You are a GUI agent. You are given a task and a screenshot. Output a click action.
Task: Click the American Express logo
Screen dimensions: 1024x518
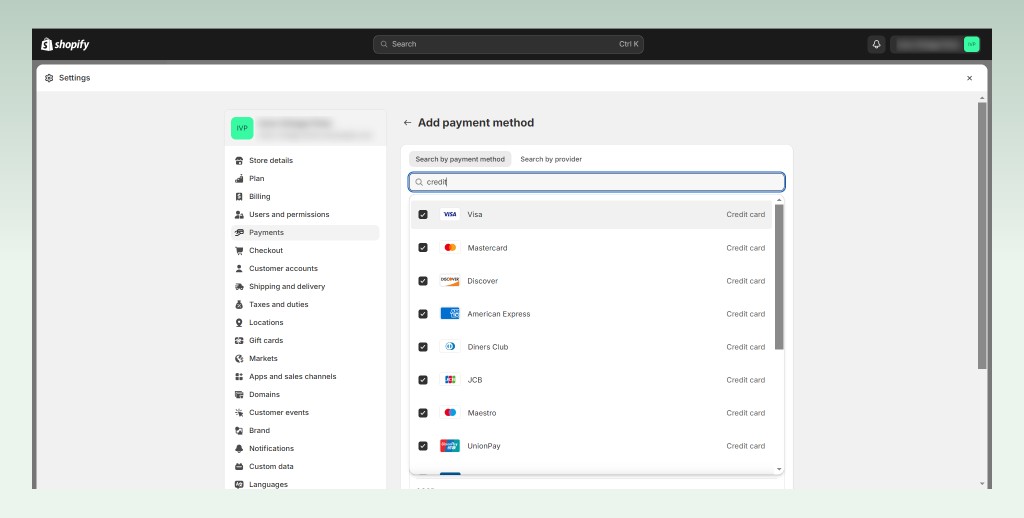click(x=450, y=314)
